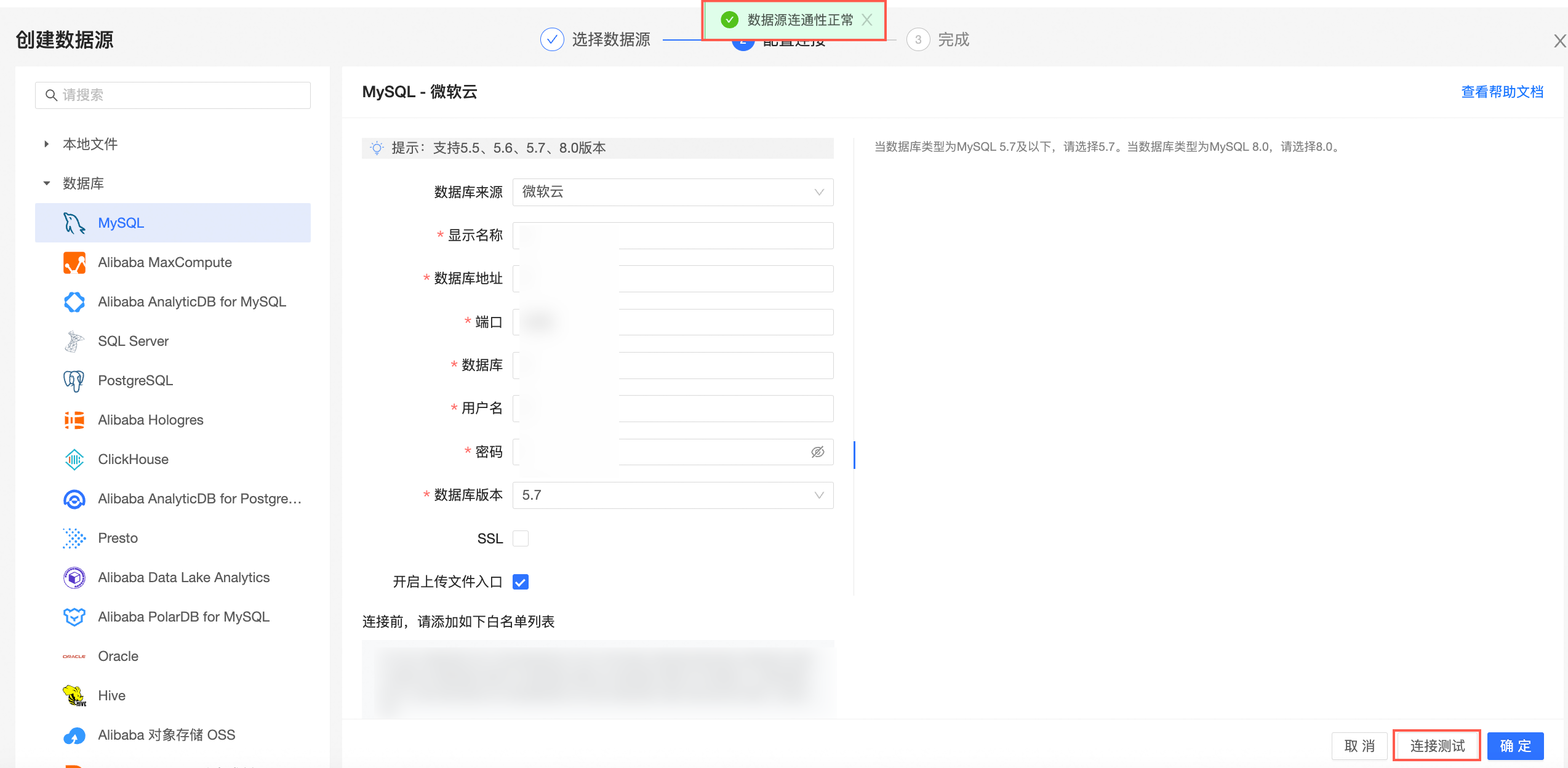The width and height of the screenshot is (1568, 768).
Task: Choose the Alibaba MaxCompute icon
Action: [x=74, y=263]
